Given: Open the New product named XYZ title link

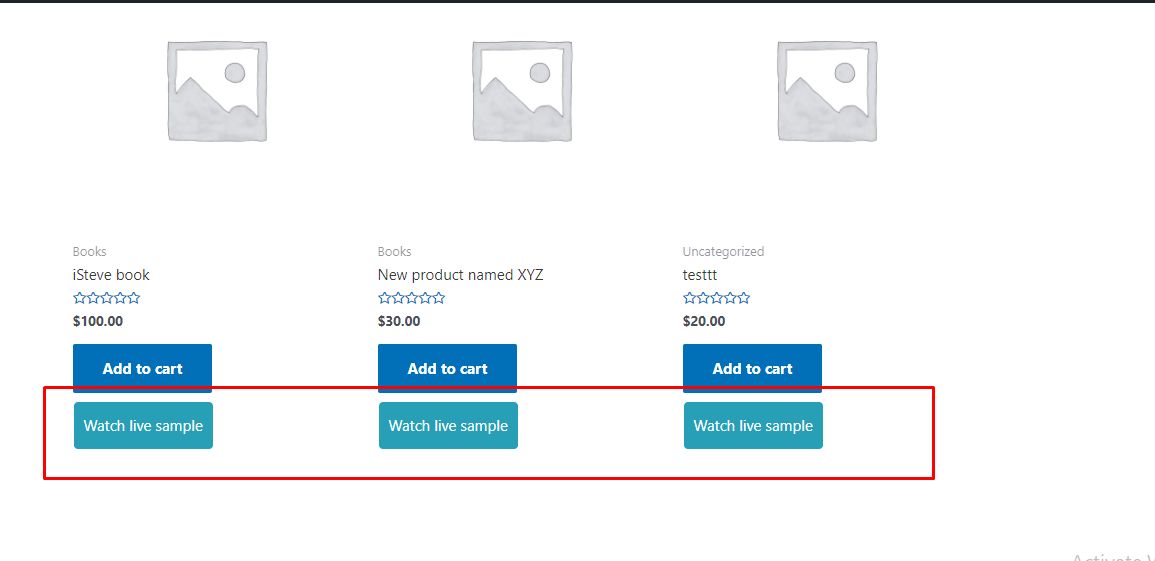Looking at the screenshot, I should click(460, 275).
